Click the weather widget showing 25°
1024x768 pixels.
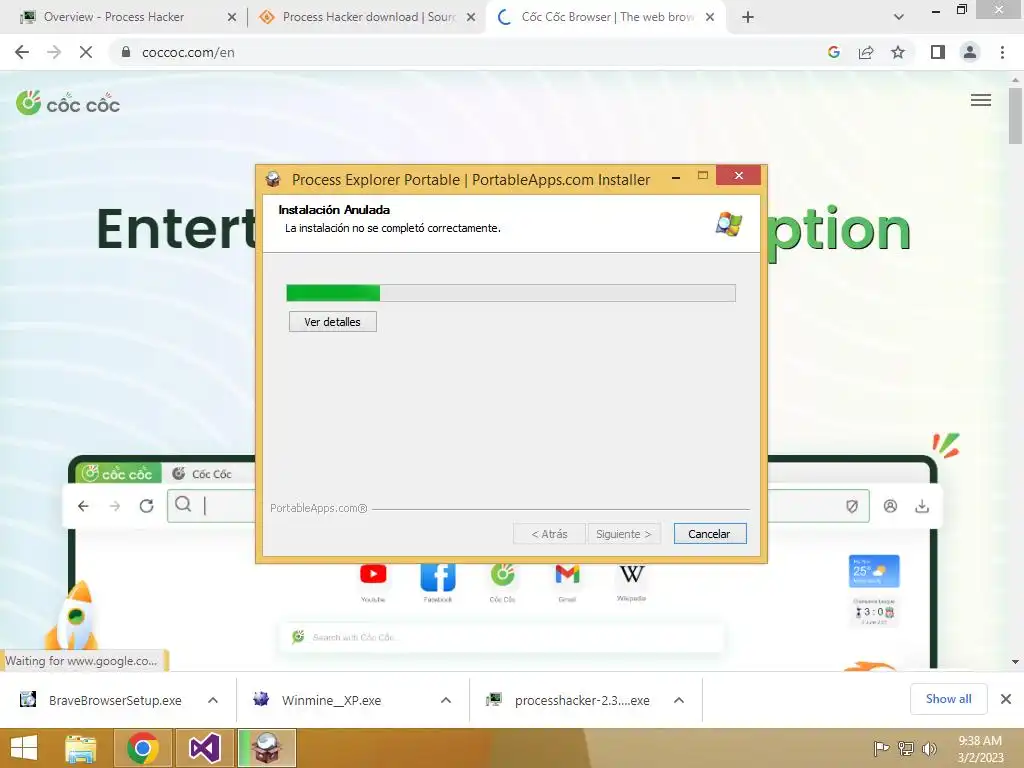tap(874, 571)
